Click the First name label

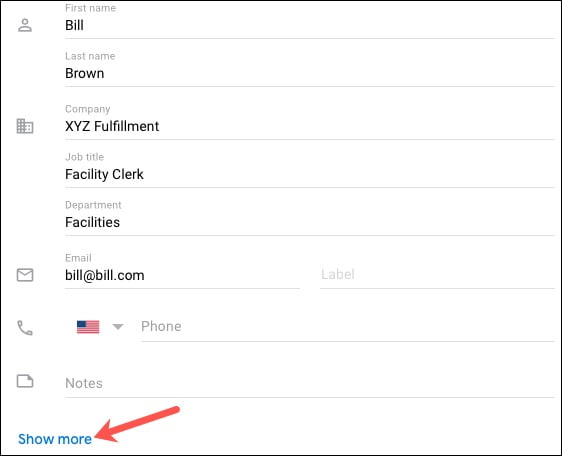90,8
